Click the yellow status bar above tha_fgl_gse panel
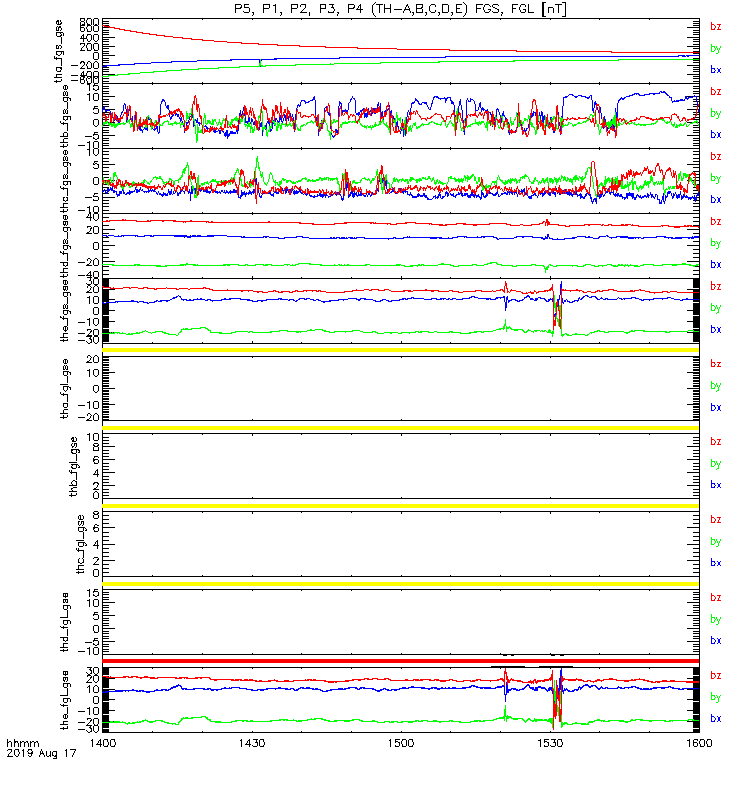Image resolution: width=750 pixels, height=800 pixels. [401, 350]
